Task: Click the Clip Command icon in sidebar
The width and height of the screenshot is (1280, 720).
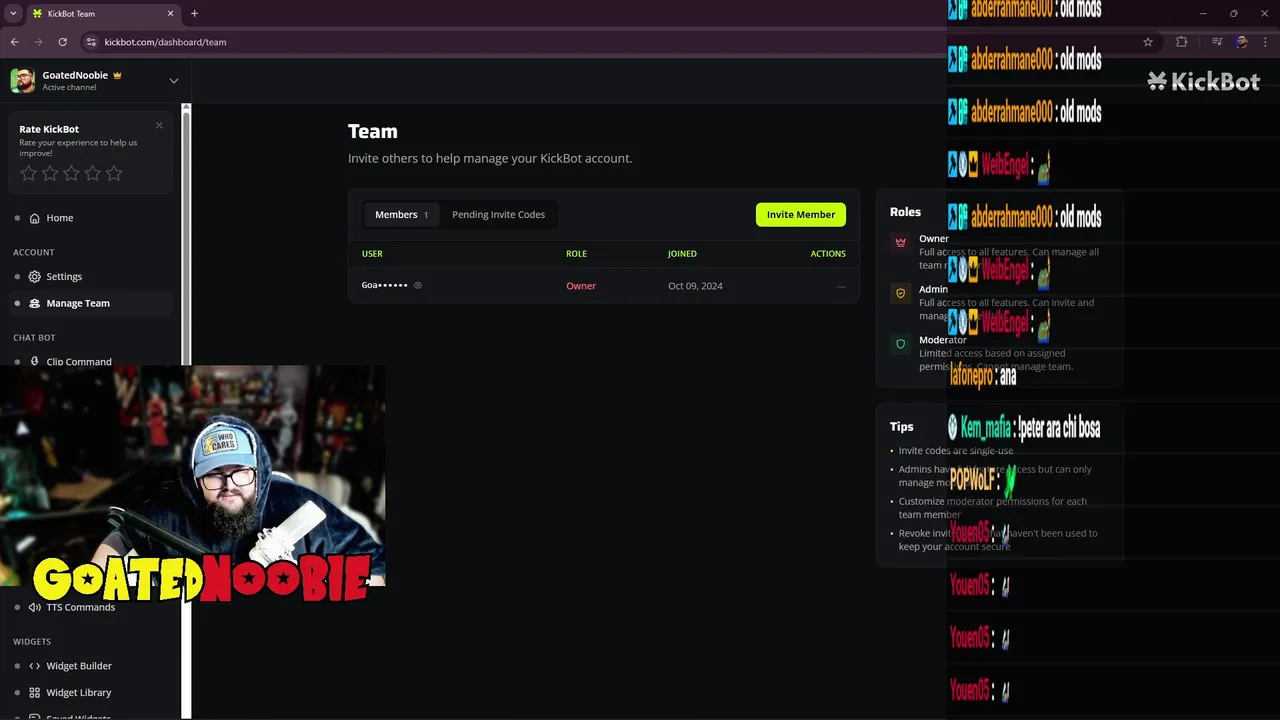Action: 35,362
